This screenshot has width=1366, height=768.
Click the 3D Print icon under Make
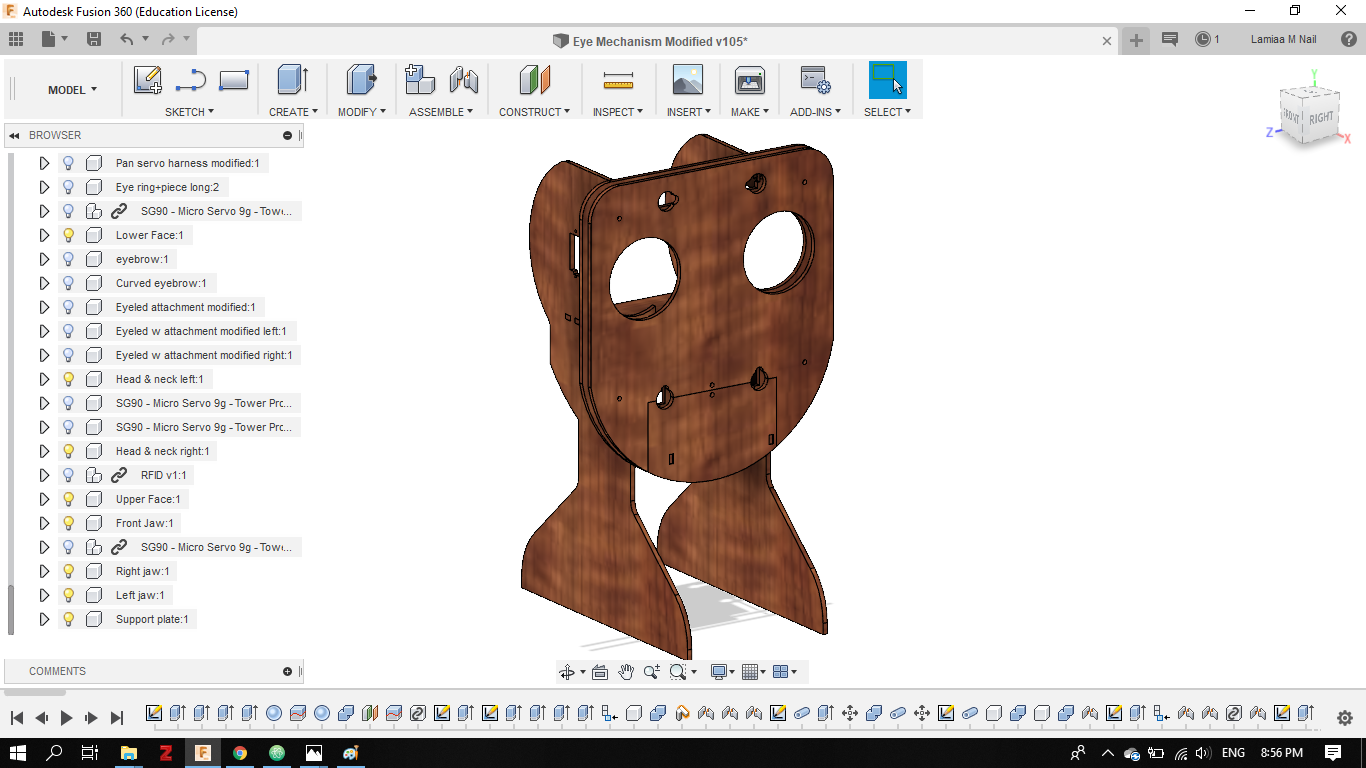click(749, 81)
